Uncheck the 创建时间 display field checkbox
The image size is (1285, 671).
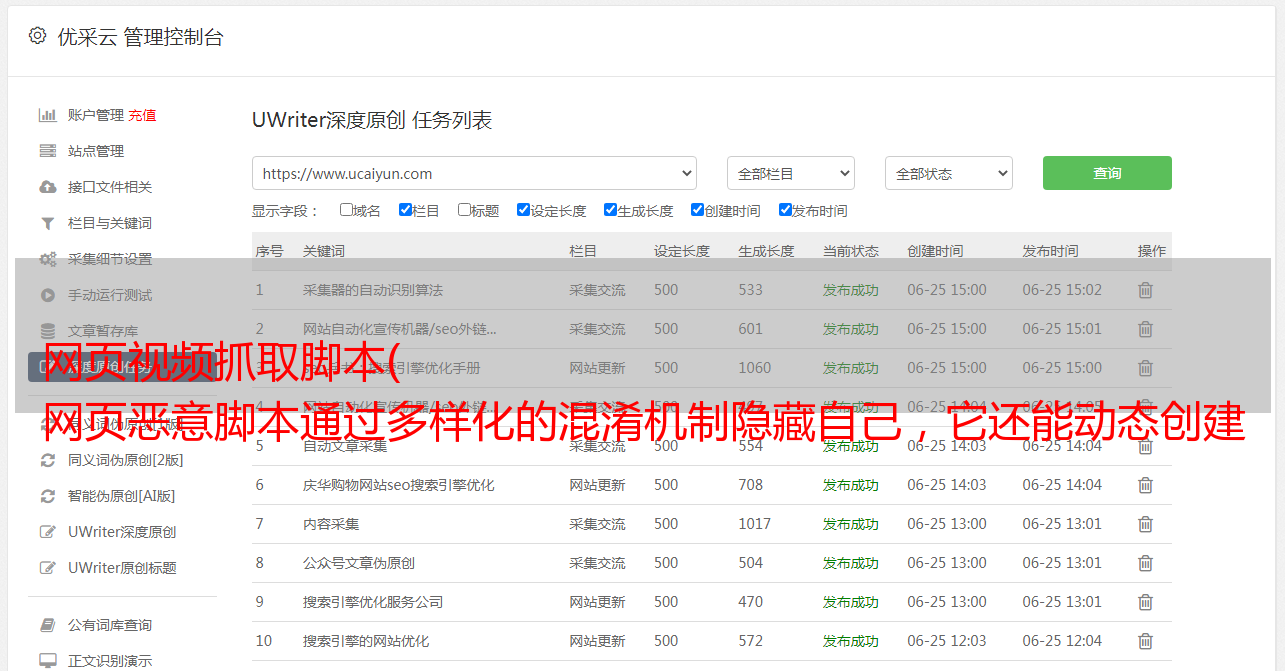click(697, 210)
